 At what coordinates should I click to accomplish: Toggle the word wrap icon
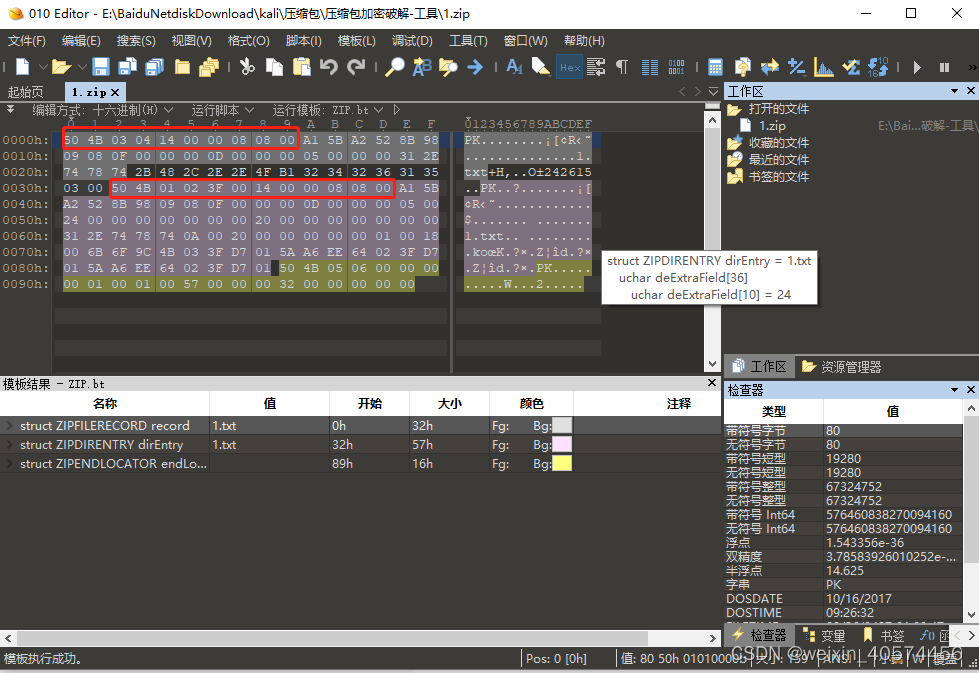pyautogui.click(x=596, y=67)
